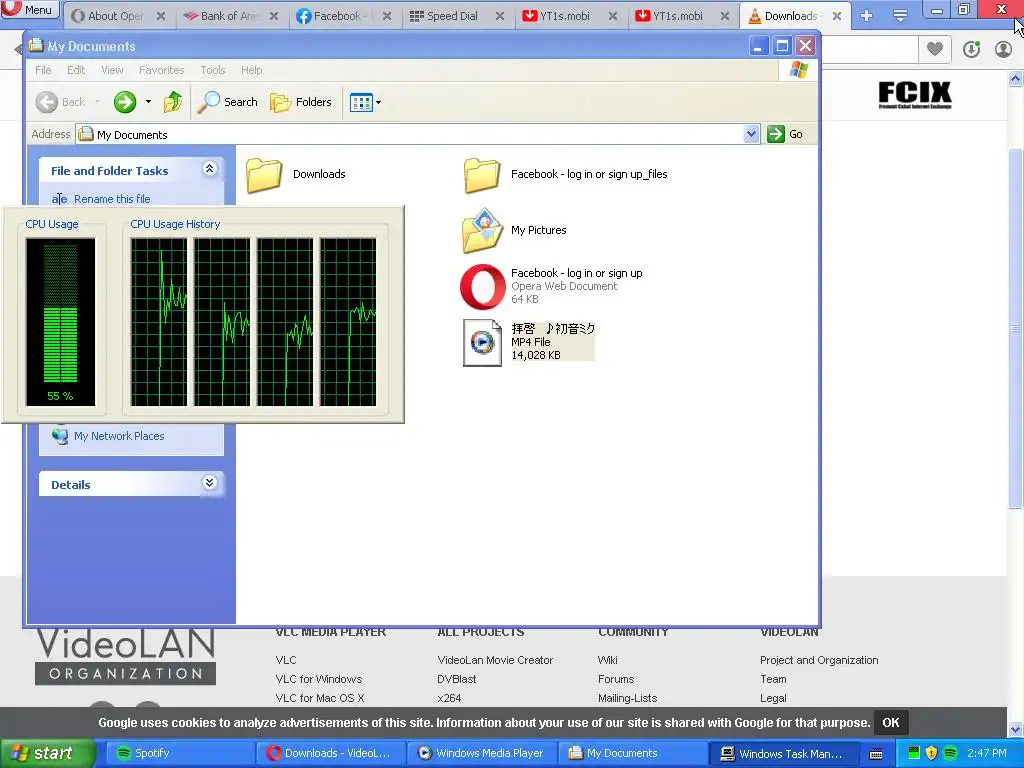Open the Windows start button
The width and height of the screenshot is (1024, 768).
tap(47, 754)
